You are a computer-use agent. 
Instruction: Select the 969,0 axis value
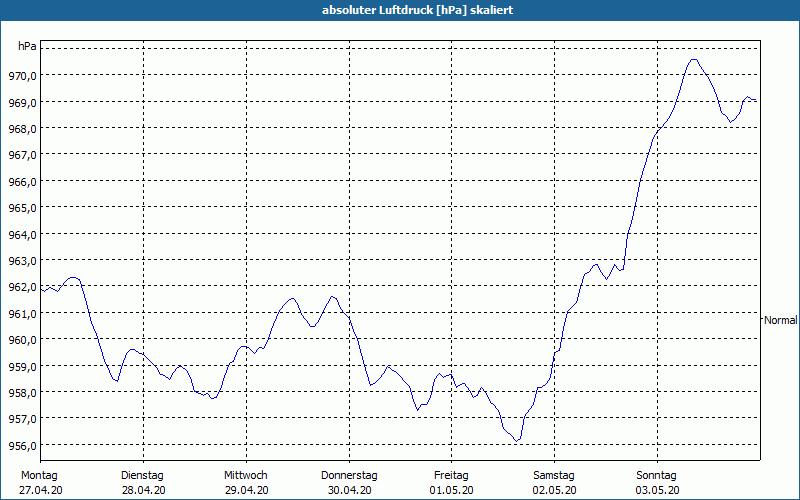tap(22, 103)
